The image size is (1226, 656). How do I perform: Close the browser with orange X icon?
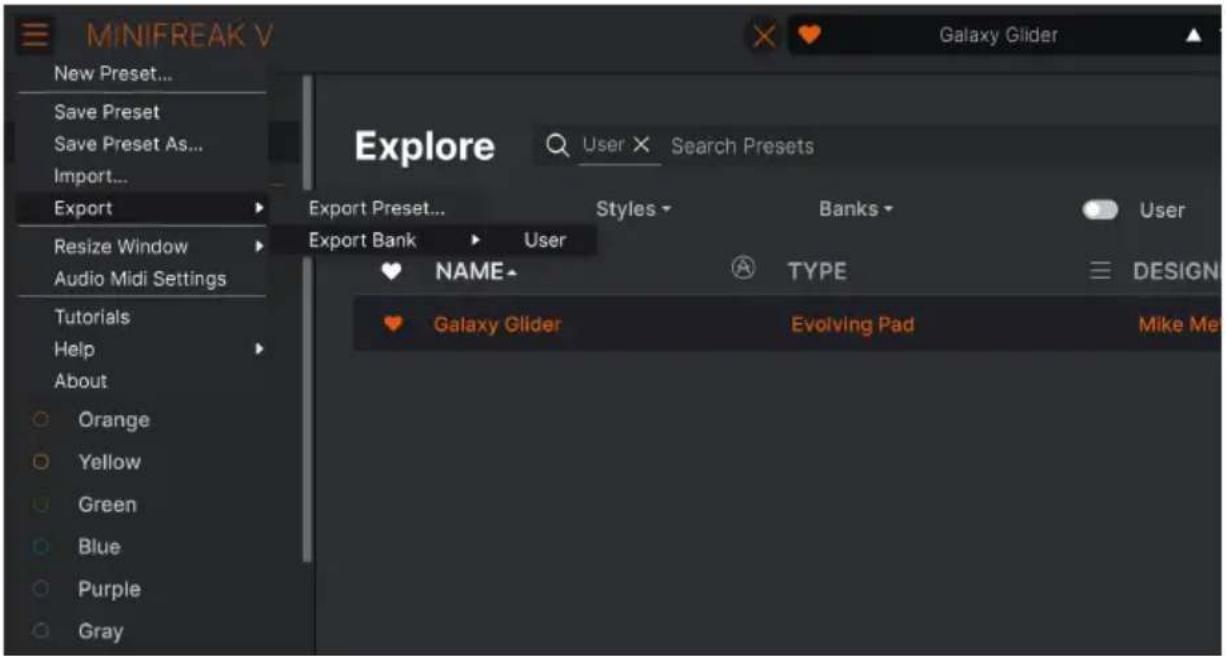(764, 36)
